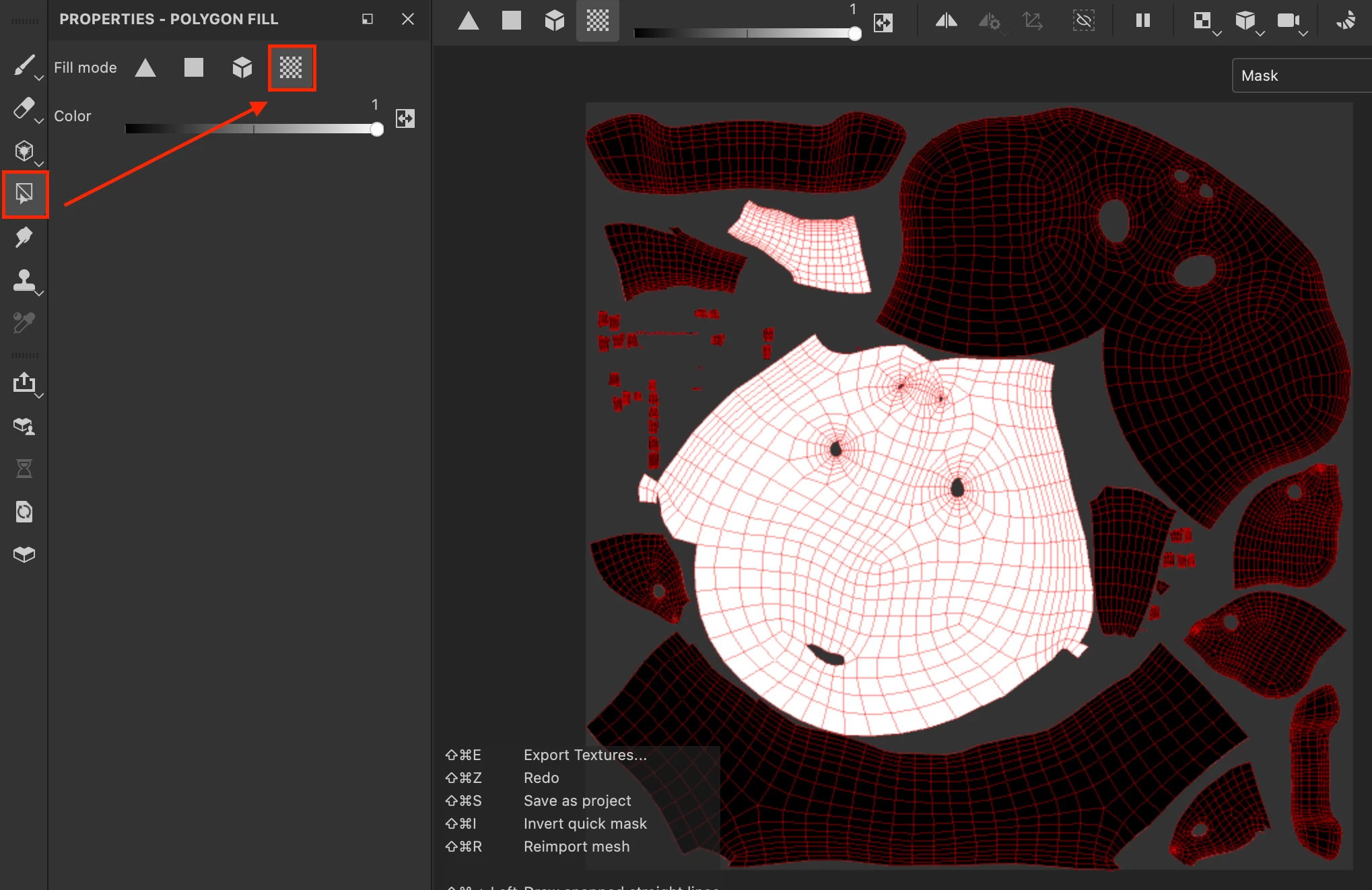Select the Polygon Fill tool
The image size is (1372, 890).
coord(25,195)
